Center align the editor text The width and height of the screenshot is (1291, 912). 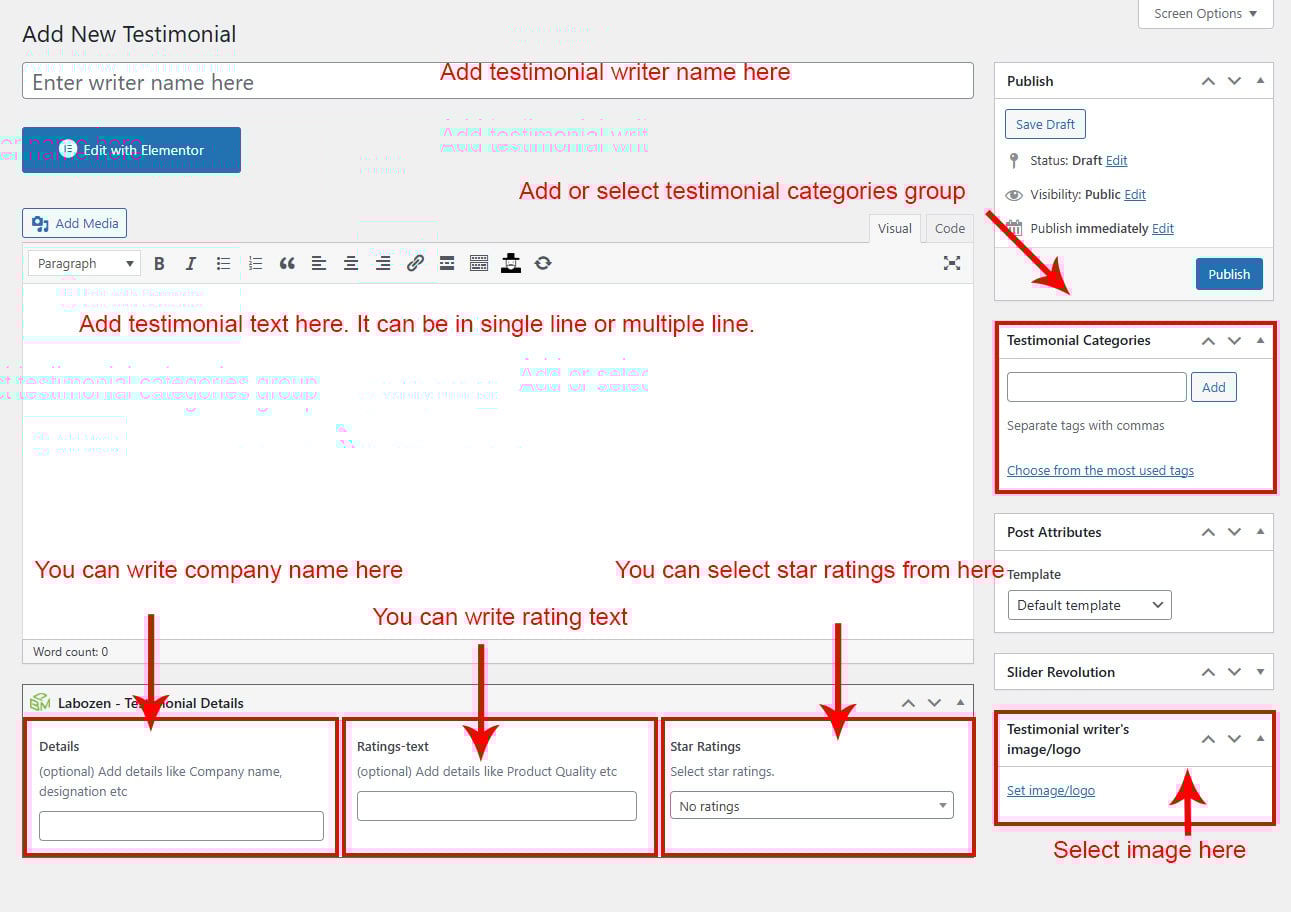(351, 263)
